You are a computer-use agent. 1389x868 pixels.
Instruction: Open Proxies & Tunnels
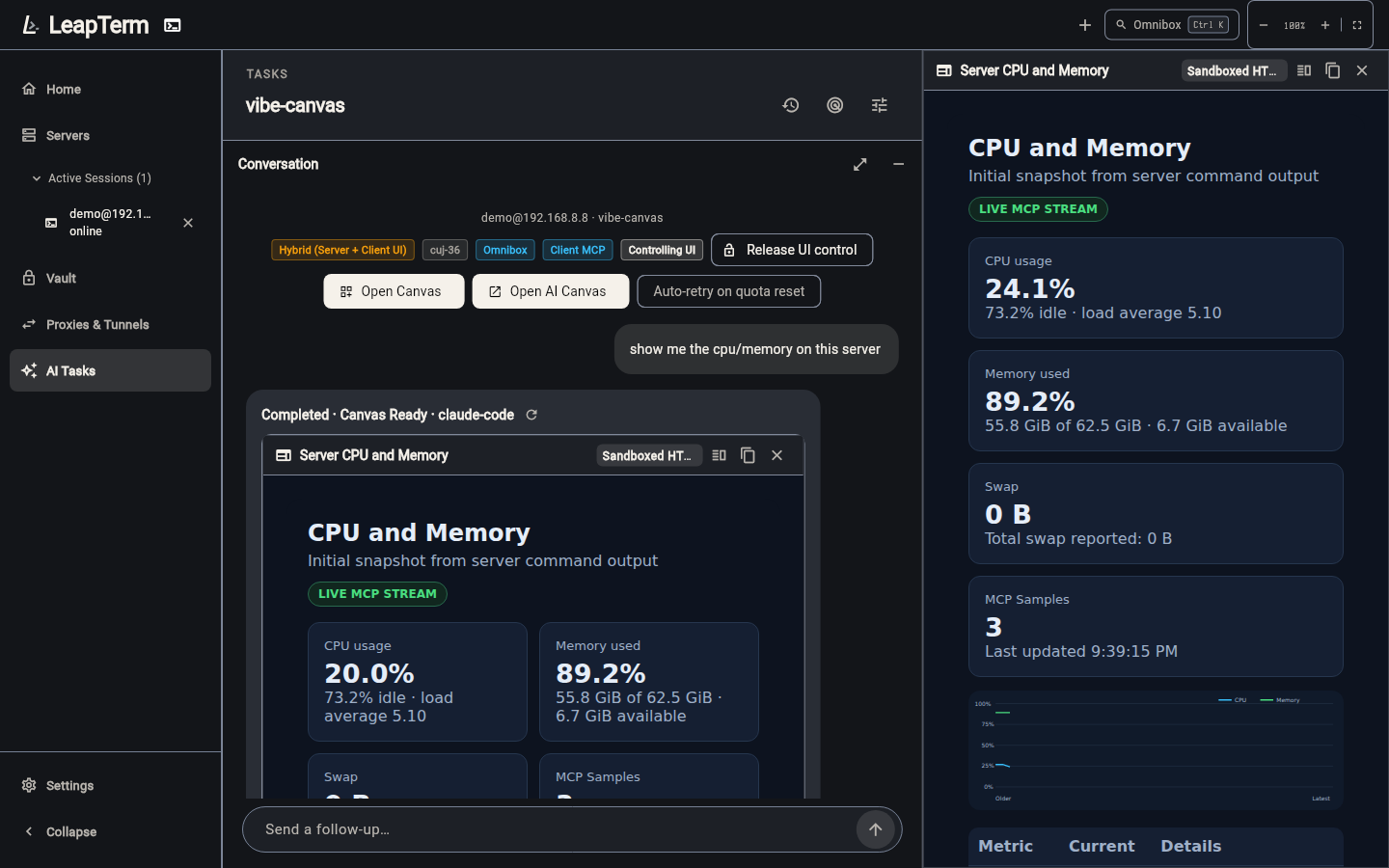tap(111, 325)
